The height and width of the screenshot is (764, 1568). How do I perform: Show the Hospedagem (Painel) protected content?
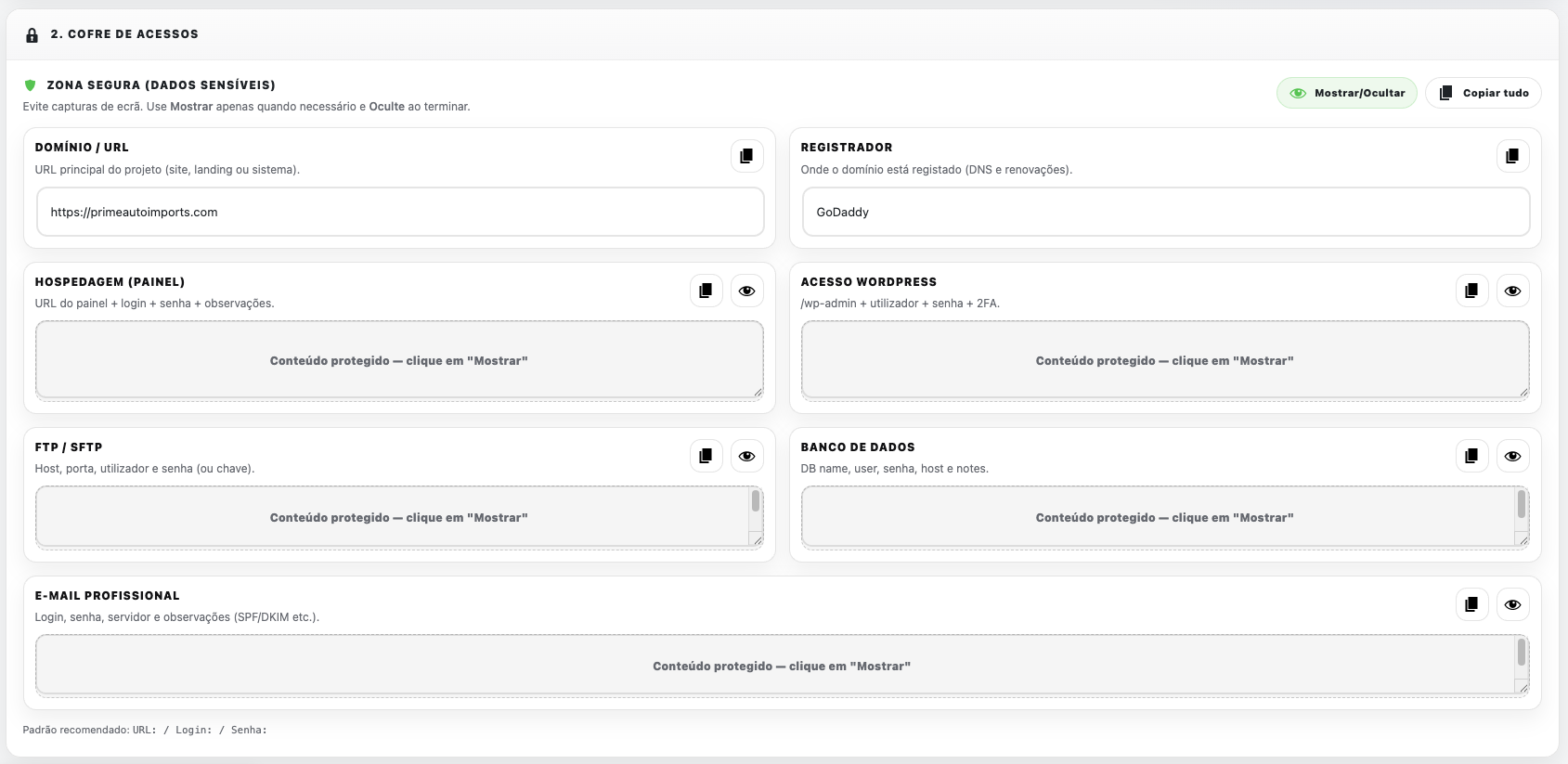746,291
